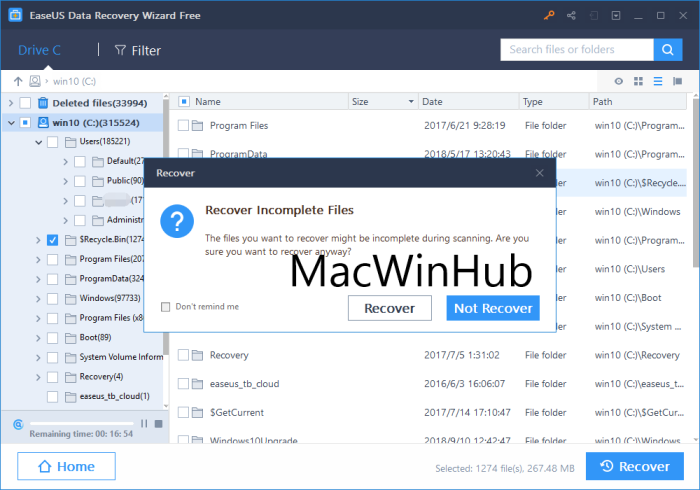Click the scanning spinner icon
Viewport: 700px width, 490px height.
(18, 424)
